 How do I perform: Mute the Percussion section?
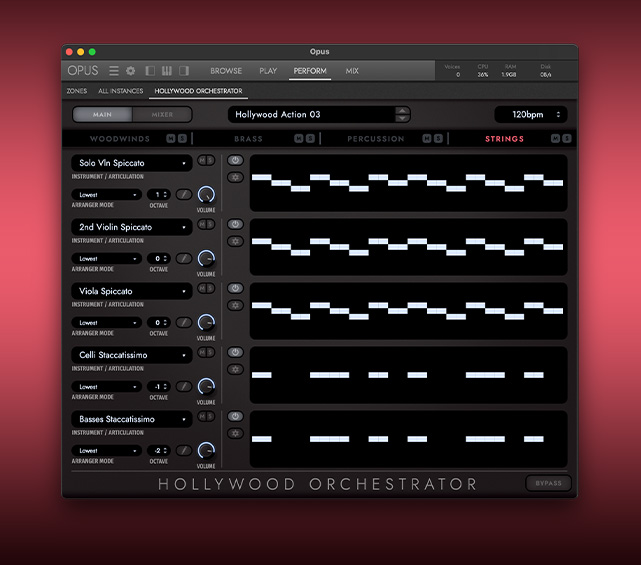click(427, 139)
